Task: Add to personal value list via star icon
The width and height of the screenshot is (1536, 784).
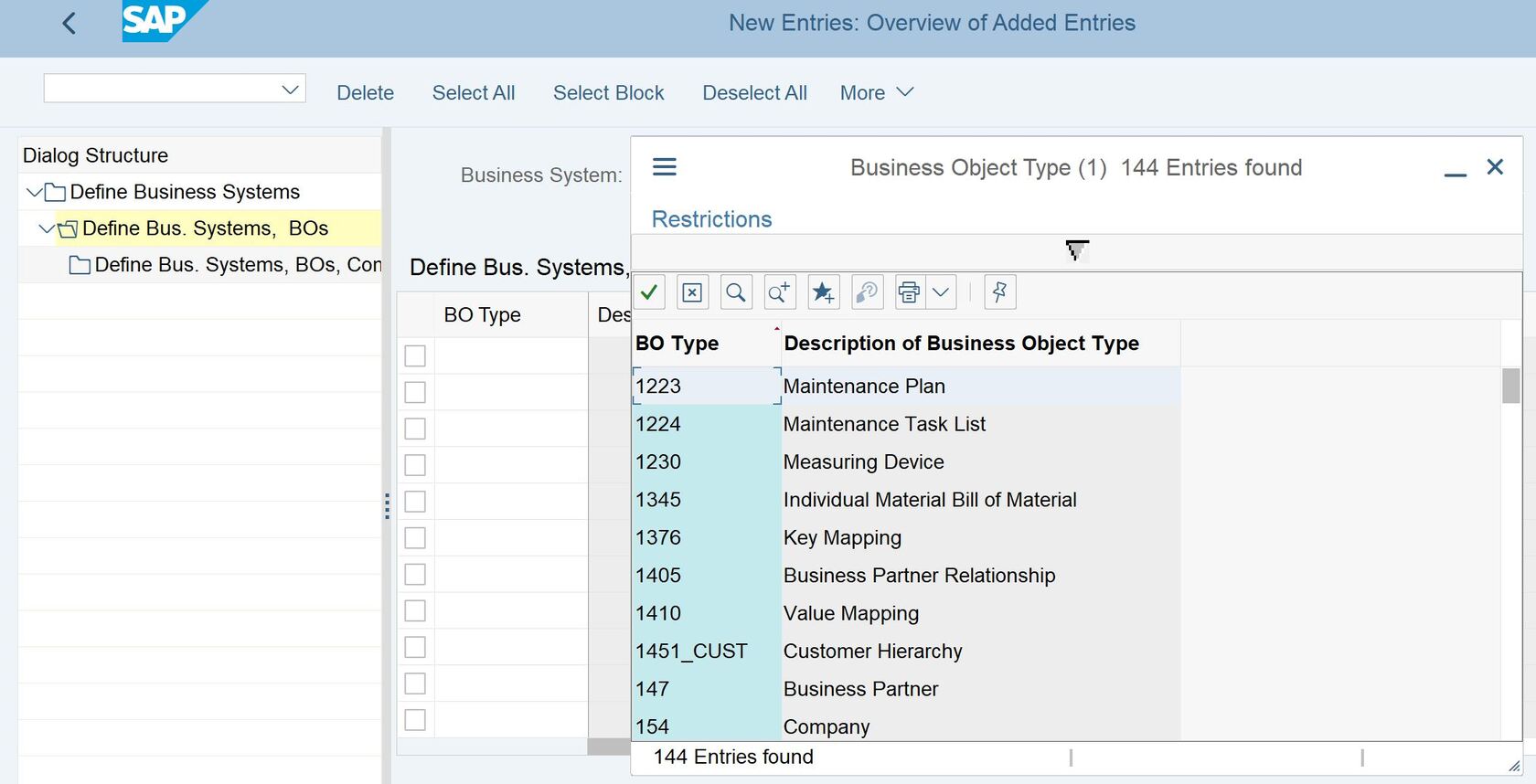Action: point(823,292)
